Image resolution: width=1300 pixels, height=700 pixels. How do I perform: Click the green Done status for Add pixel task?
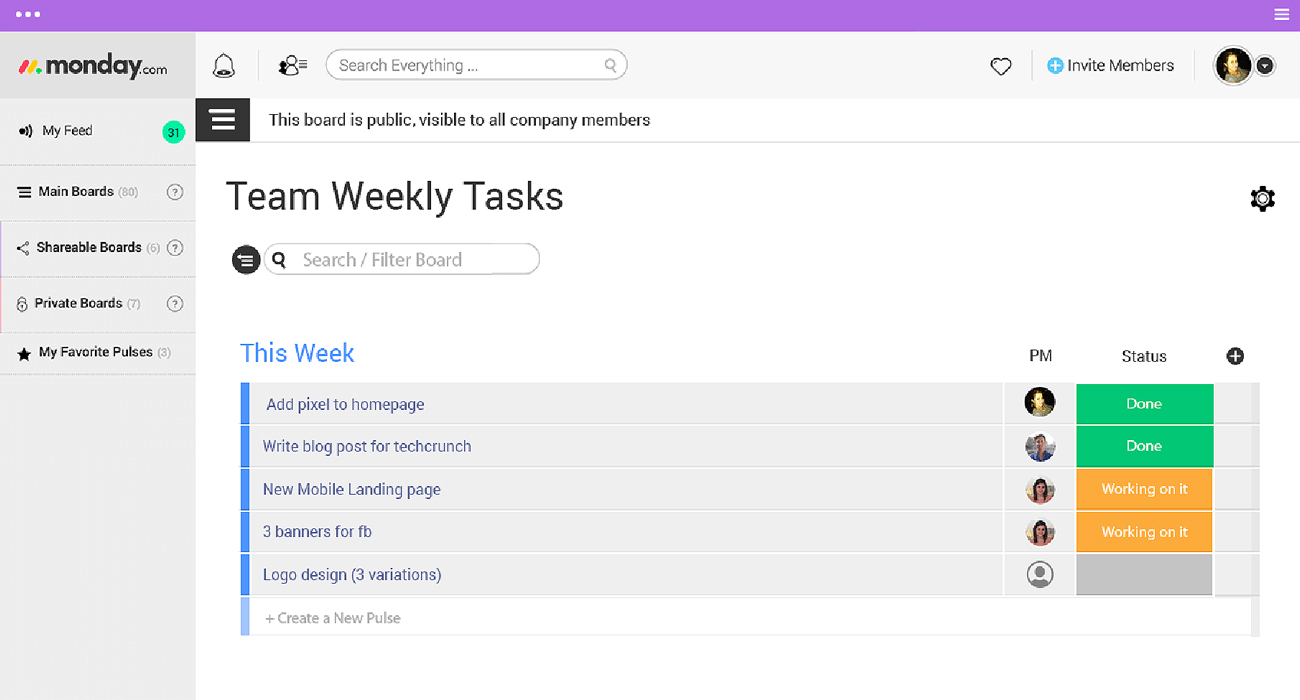point(1144,403)
